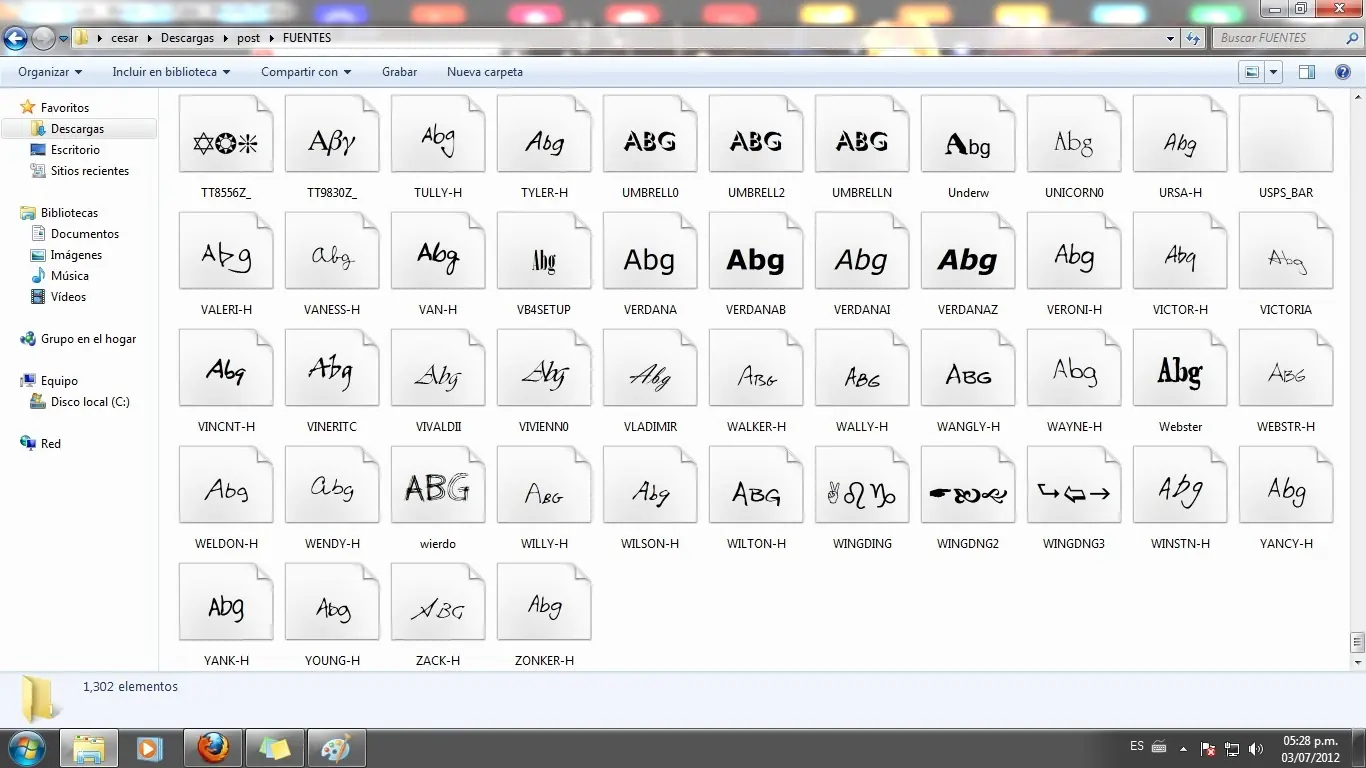Viewport: 1366px width, 768px height.
Task: Select the VIVALDII script font file
Action: (x=438, y=381)
